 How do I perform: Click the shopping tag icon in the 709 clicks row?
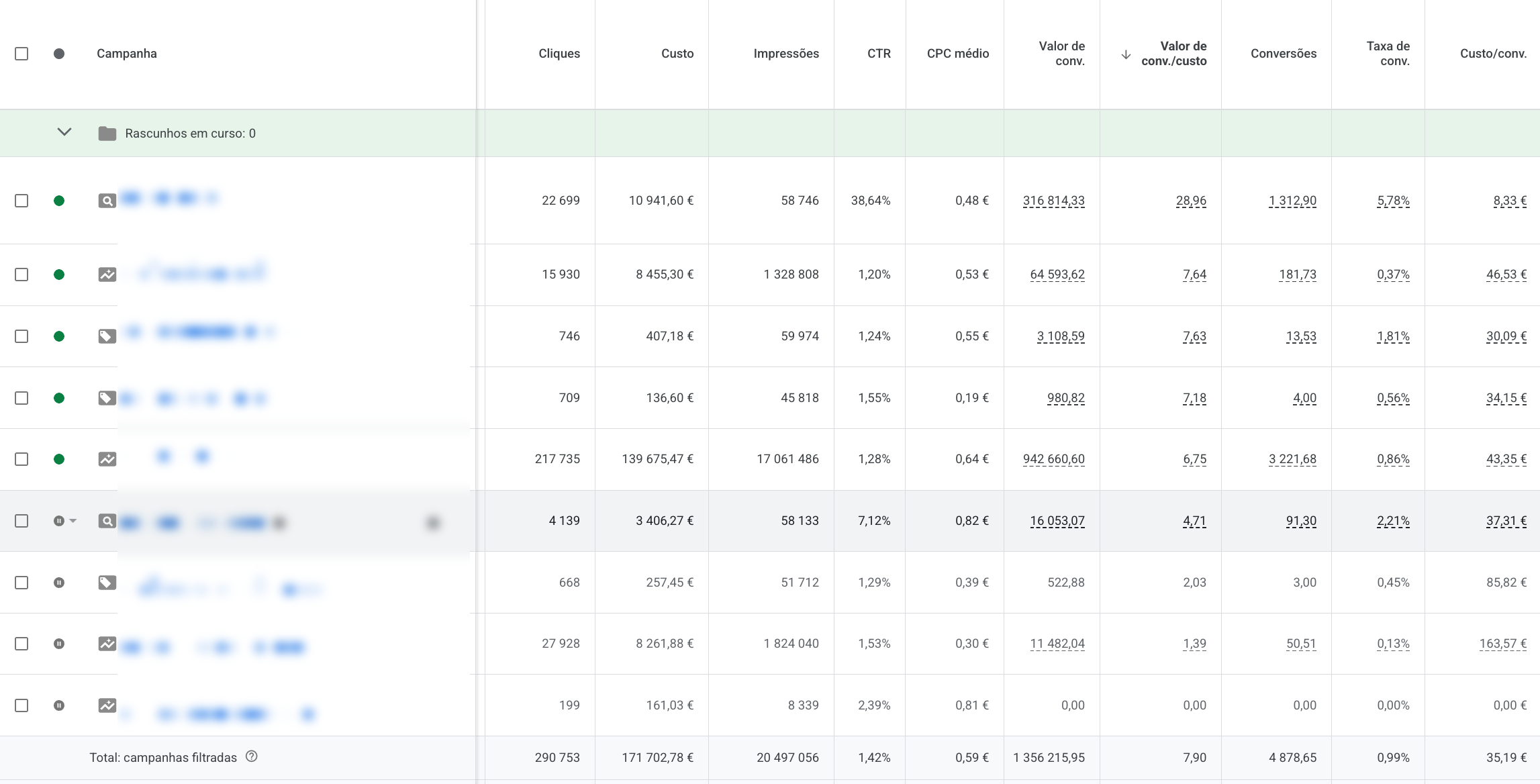click(107, 398)
